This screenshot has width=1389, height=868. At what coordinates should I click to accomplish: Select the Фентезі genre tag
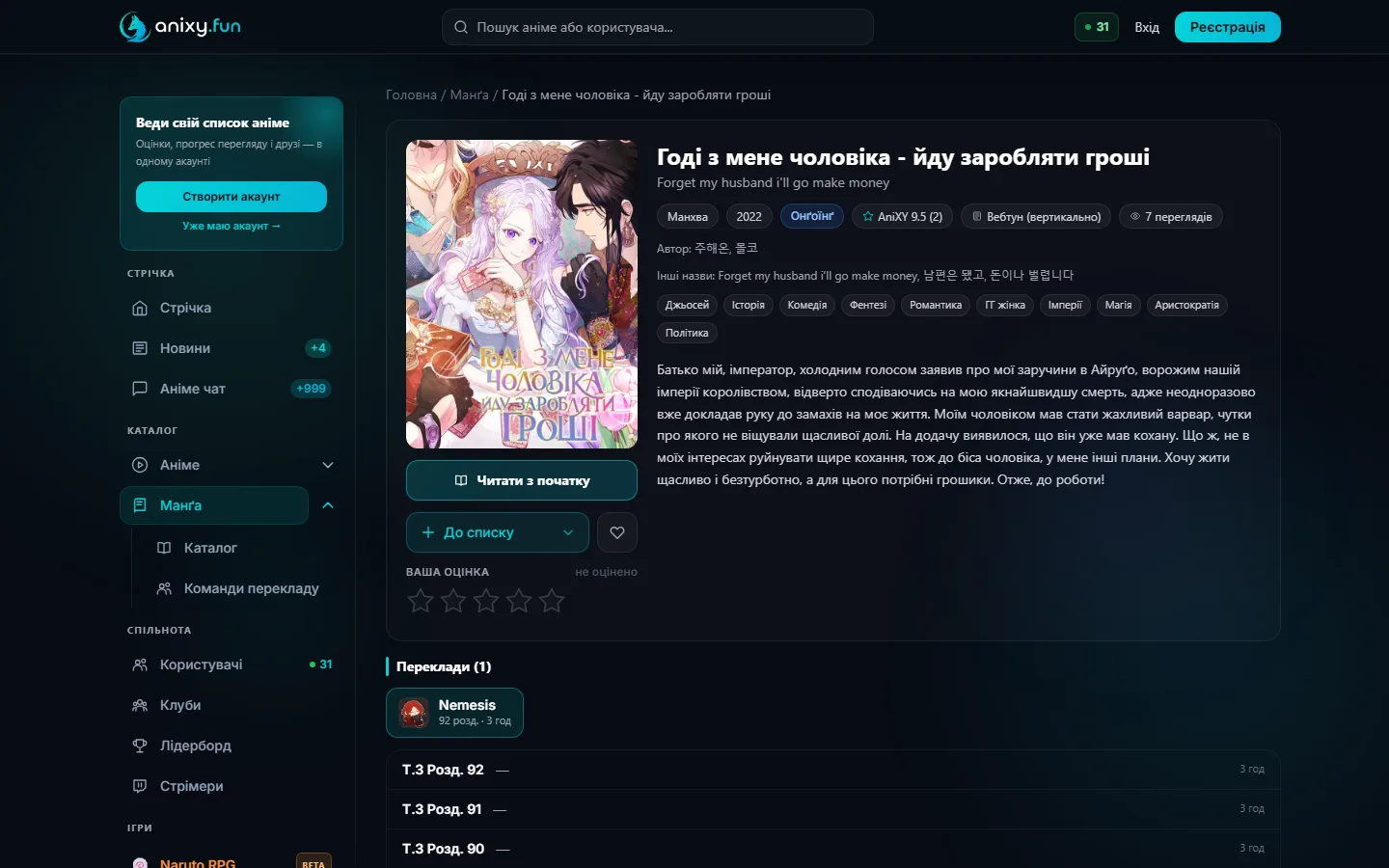click(x=868, y=306)
